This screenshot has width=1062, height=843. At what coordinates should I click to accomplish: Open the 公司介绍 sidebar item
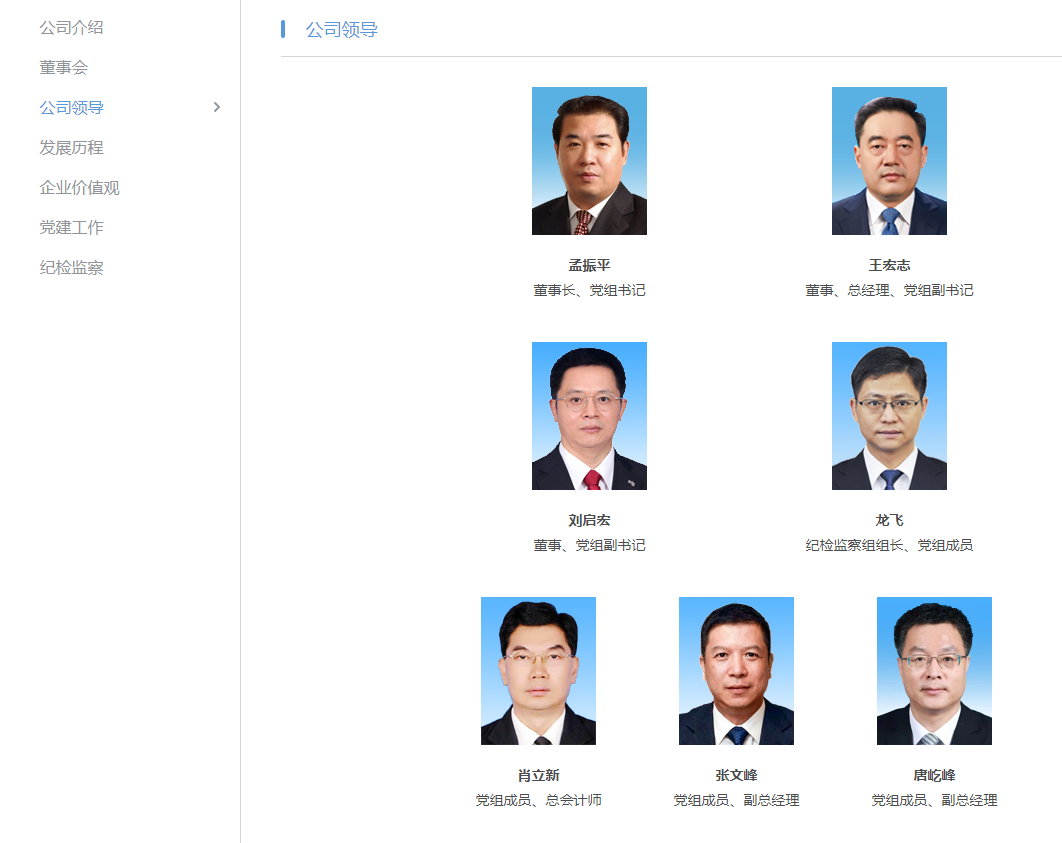(x=71, y=28)
